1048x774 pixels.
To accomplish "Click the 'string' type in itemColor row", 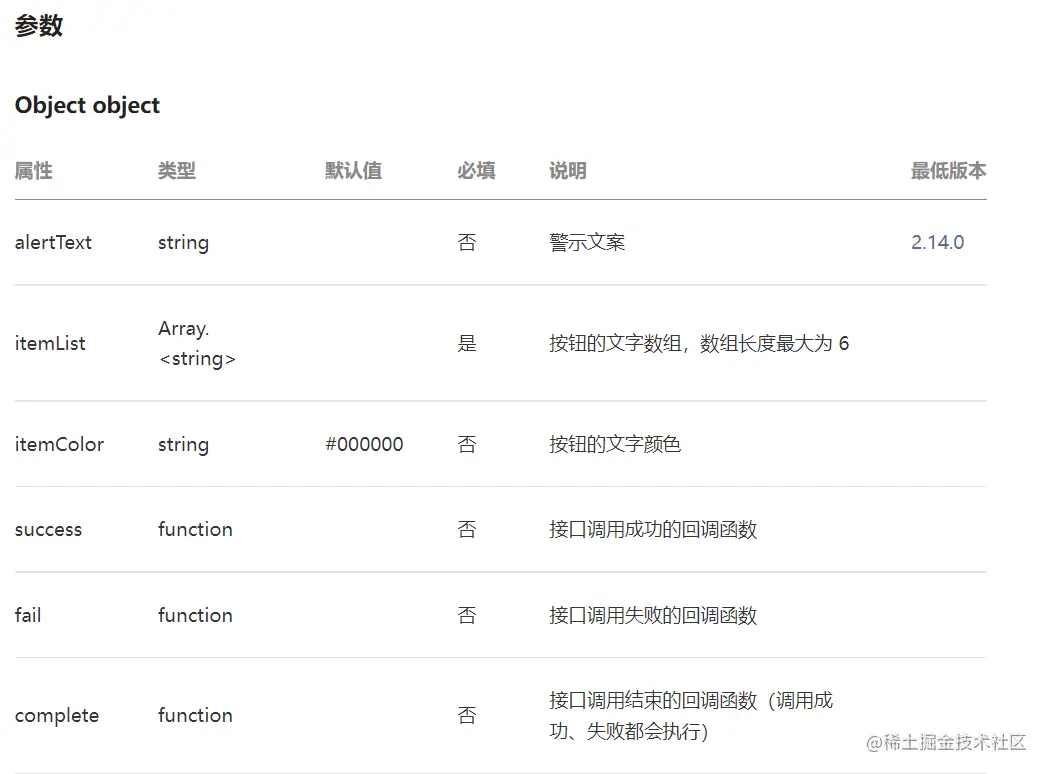I will point(183,444).
